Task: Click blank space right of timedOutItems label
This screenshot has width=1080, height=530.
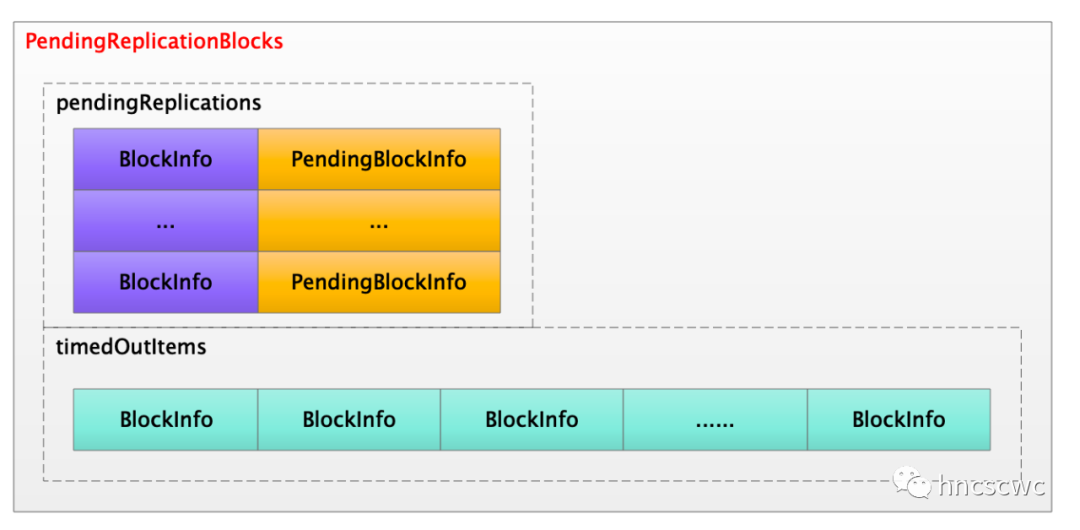Action: click(x=600, y=350)
